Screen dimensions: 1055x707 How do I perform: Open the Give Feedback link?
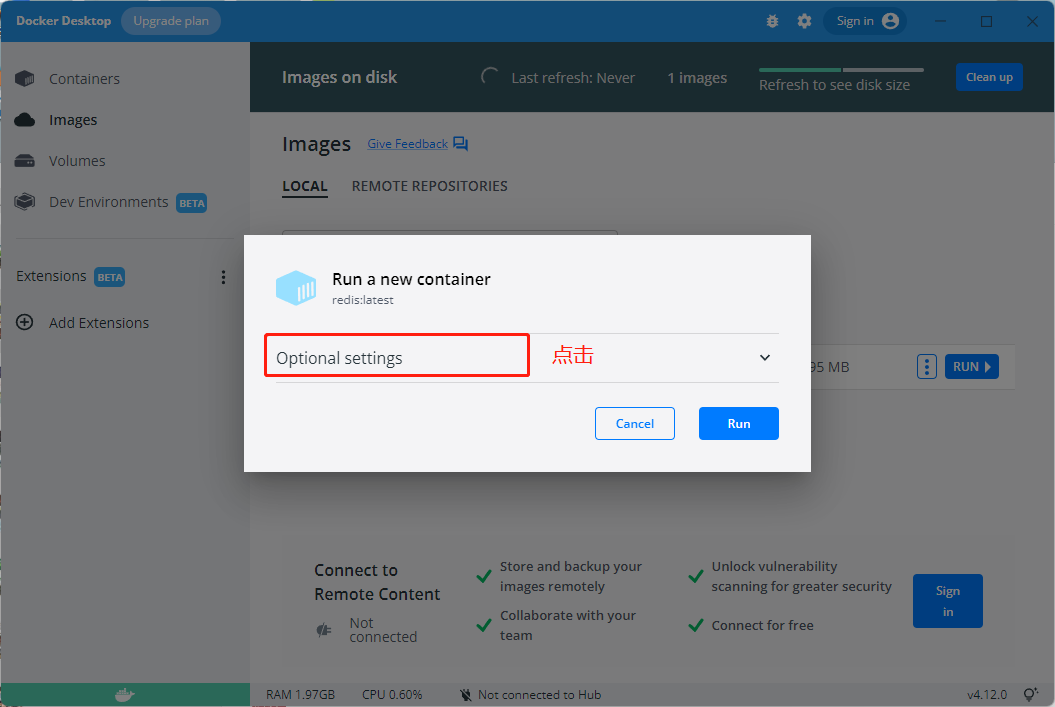(x=407, y=143)
